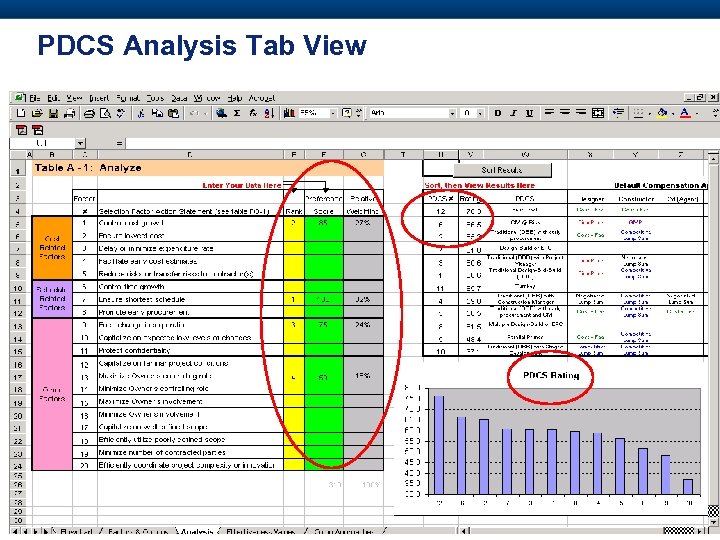
Task: Open the View menu
Action: click(74, 98)
